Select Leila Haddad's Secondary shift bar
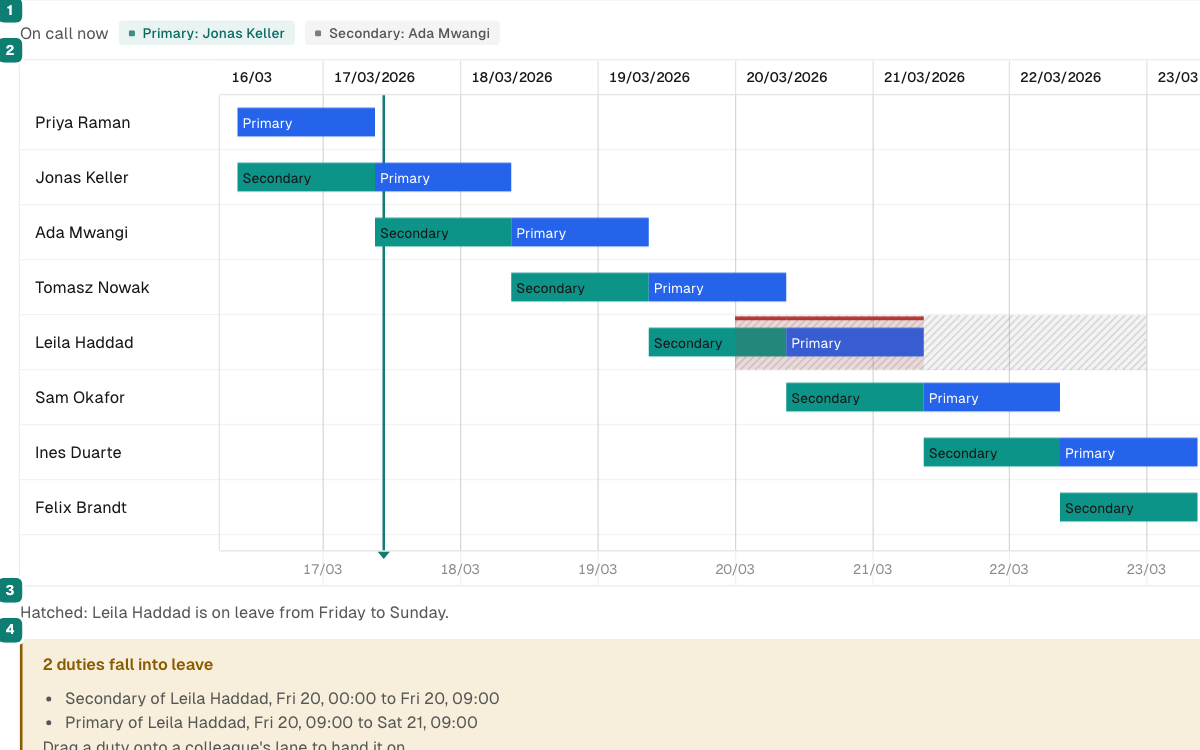Screen dimensions: 1200x750 [x=717, y=342]
